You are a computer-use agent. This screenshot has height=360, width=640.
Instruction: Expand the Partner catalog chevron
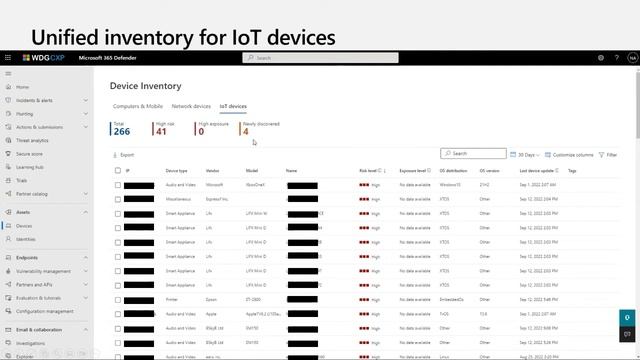(86, 194)
